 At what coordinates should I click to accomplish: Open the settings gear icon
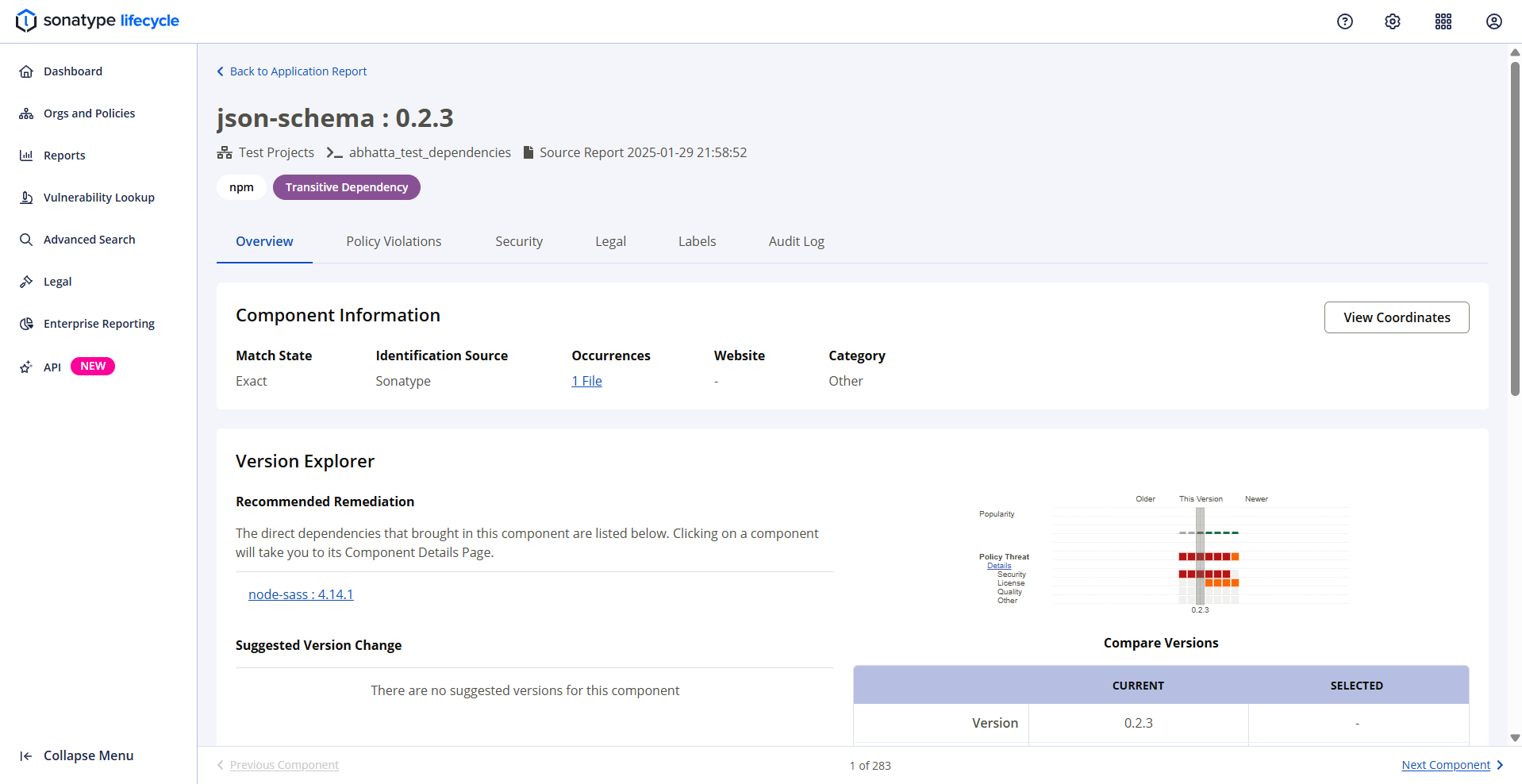(x=1393, y=21)
